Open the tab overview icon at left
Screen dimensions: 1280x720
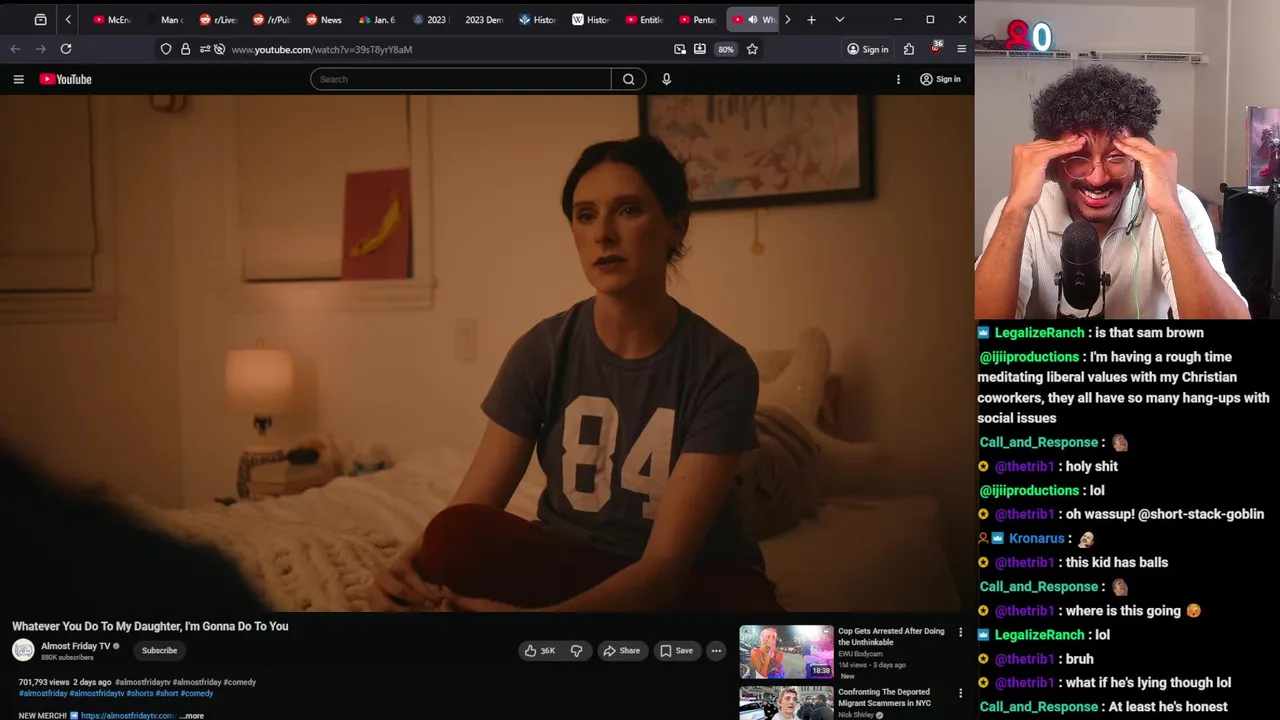pyautogui.click(x=40, y=19)
